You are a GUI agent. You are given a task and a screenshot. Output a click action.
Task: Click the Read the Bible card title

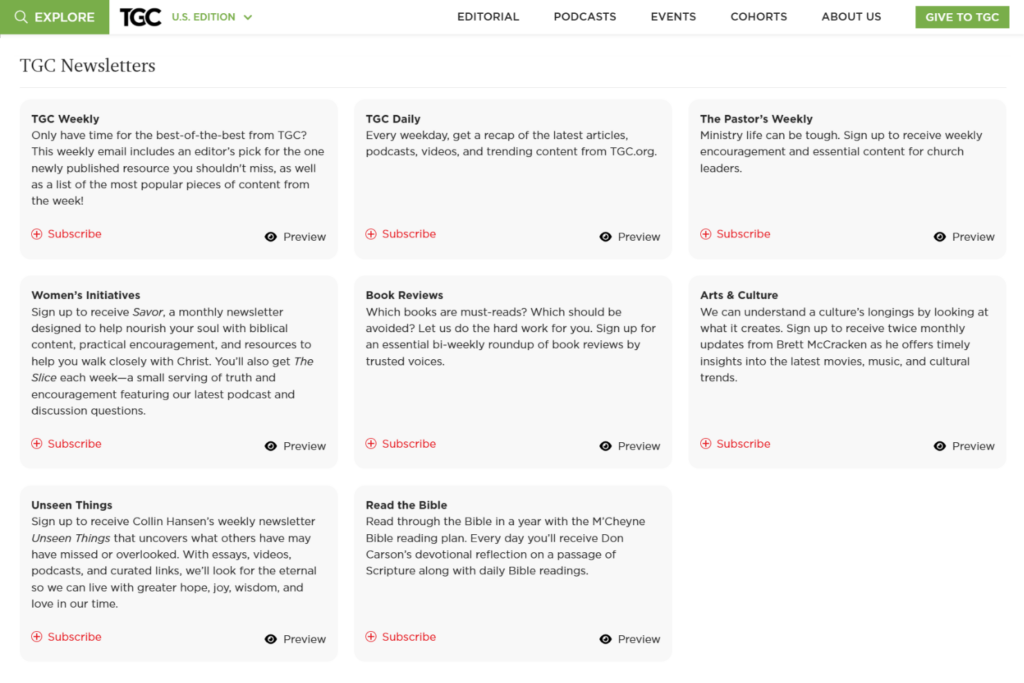pyautogui.click(x=406, y=505)
